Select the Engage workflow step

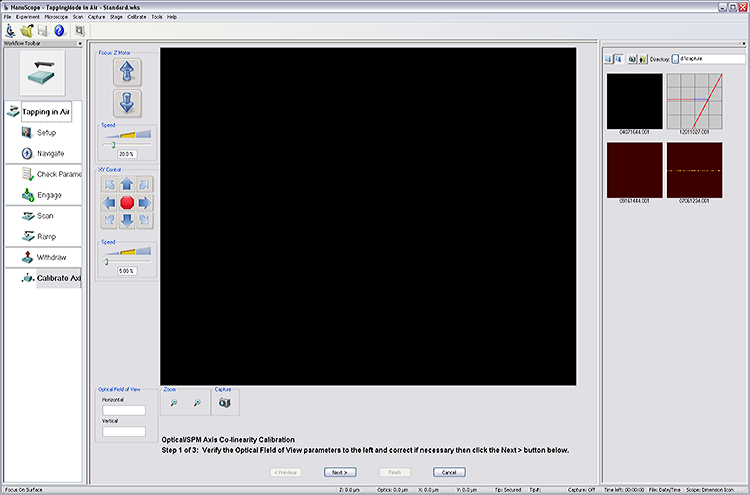pos(48,195)
